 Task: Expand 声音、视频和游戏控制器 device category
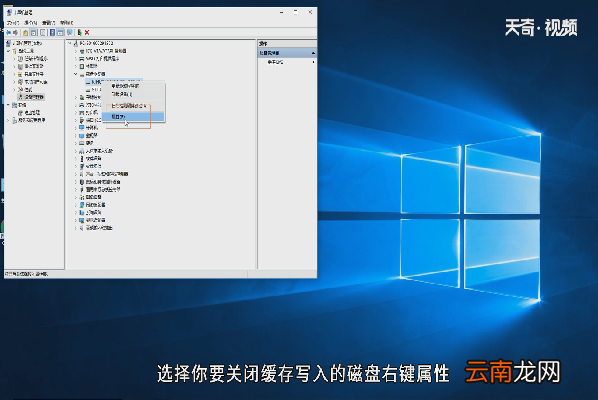coord(76,174)
